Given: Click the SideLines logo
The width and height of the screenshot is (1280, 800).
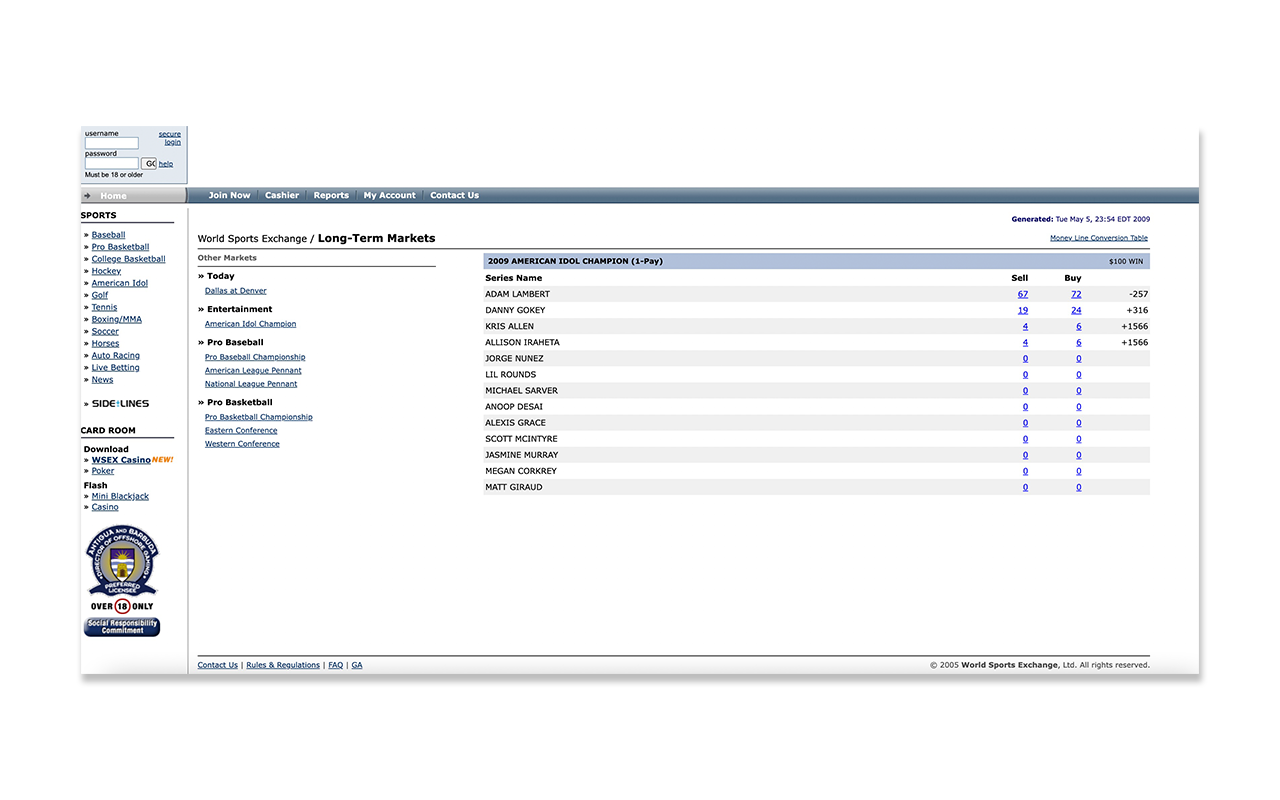Looking at the screenshot, I should pyautogui.click(x=120, y=404).
